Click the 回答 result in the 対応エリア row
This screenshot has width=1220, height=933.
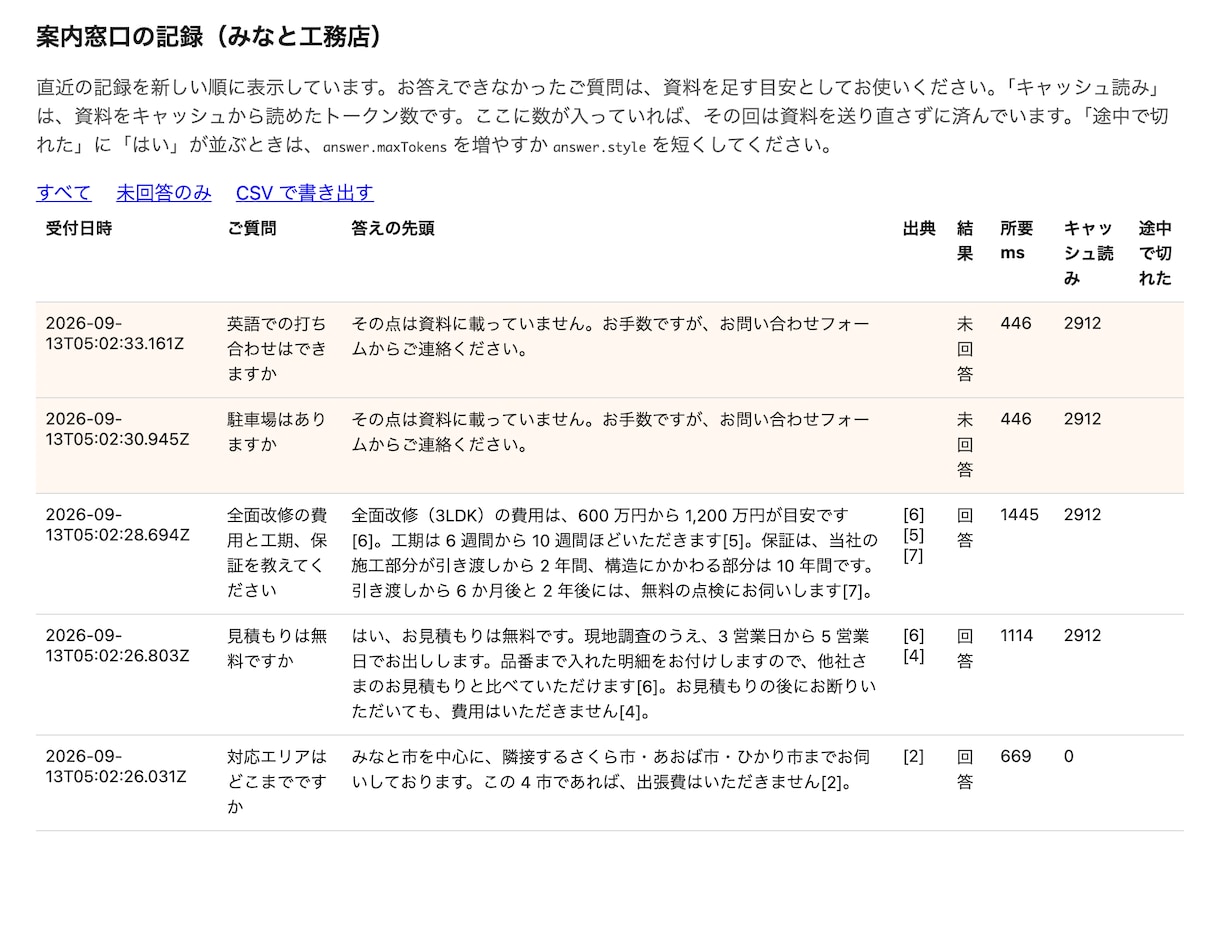[x=965, y=769]
